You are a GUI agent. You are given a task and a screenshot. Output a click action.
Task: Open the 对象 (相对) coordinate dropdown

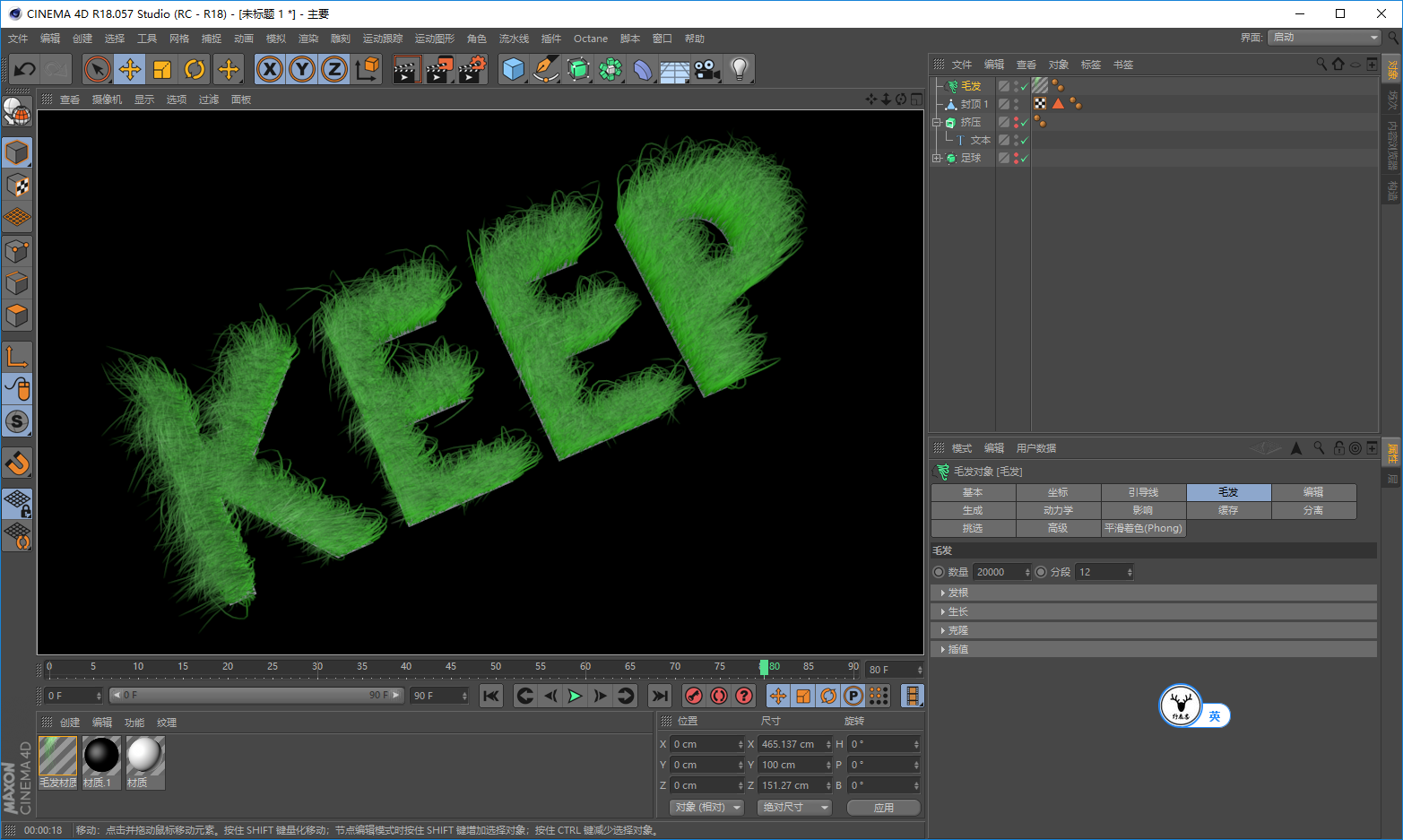point(706,808)
